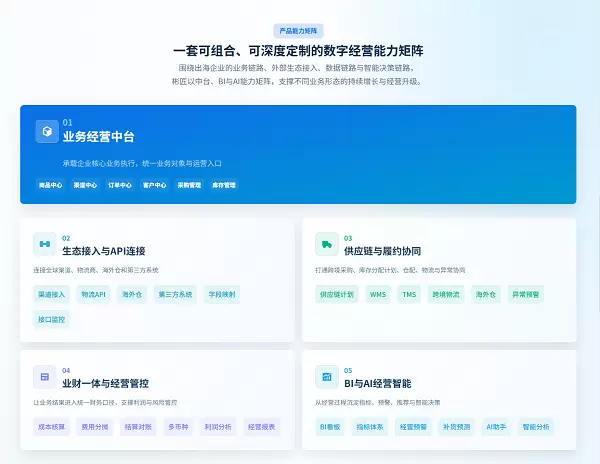The height and width of the screenshot is (464, 600).
Task: Click the connector icon beside 生态接入与API连接
Action: [45, 244]
